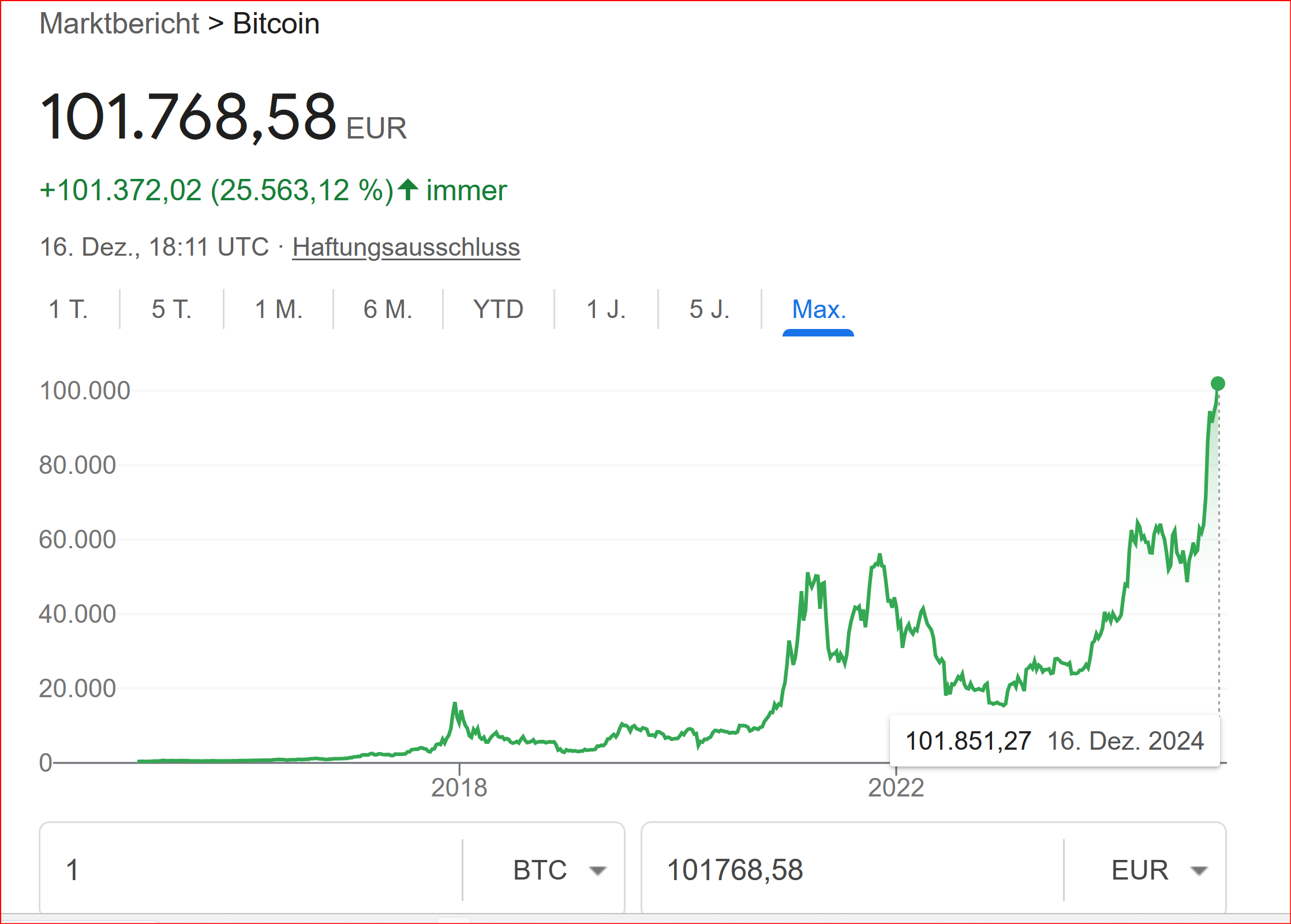Expand the EUR currency dropdown arrow
The image size is (1291, 924).
pos(1199,870)
